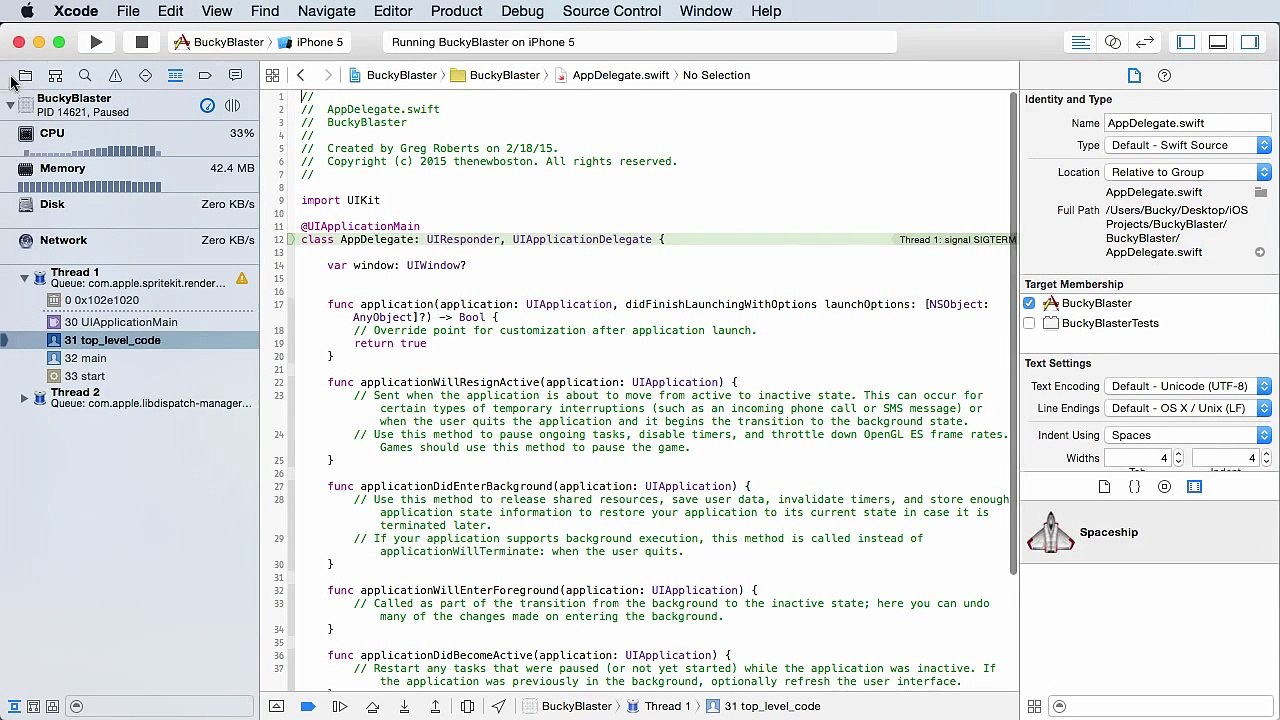This screenshot has width=1280, height=720.
Task: Show the Project navigator folder icon
Action: (x=25, y=76)
